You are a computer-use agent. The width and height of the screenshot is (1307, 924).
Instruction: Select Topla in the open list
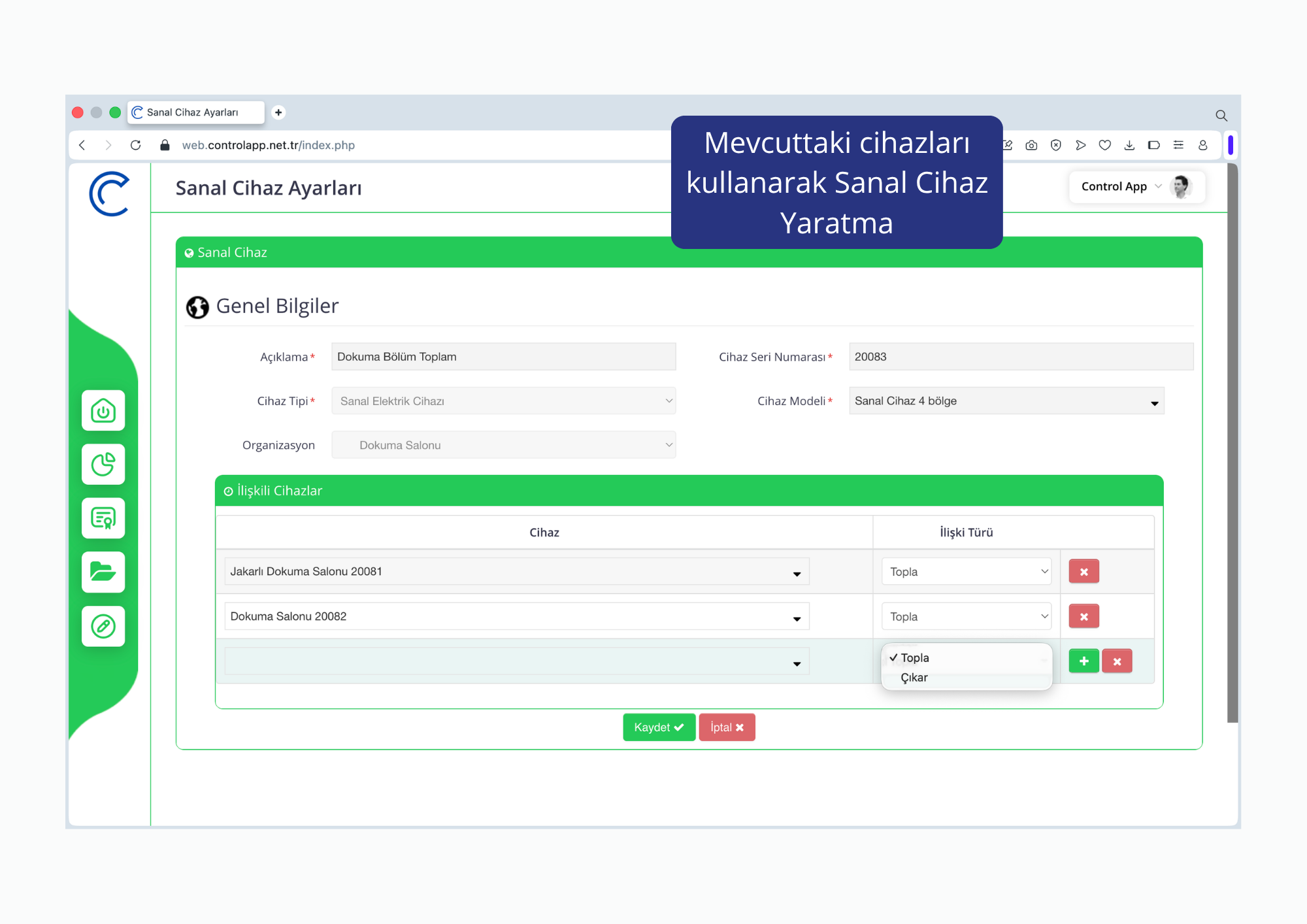pyautogui.click(x=966, y=658)
